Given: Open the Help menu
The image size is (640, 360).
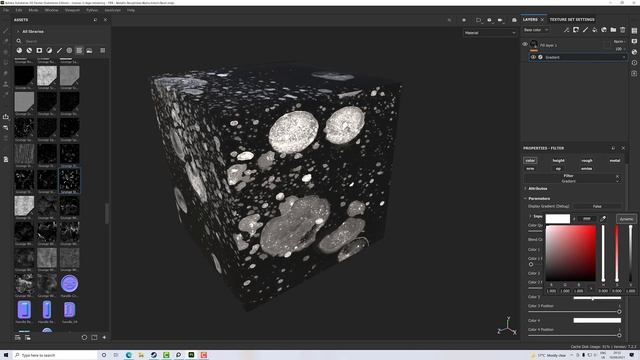Looking at the screenshot, I should point(131,10).
